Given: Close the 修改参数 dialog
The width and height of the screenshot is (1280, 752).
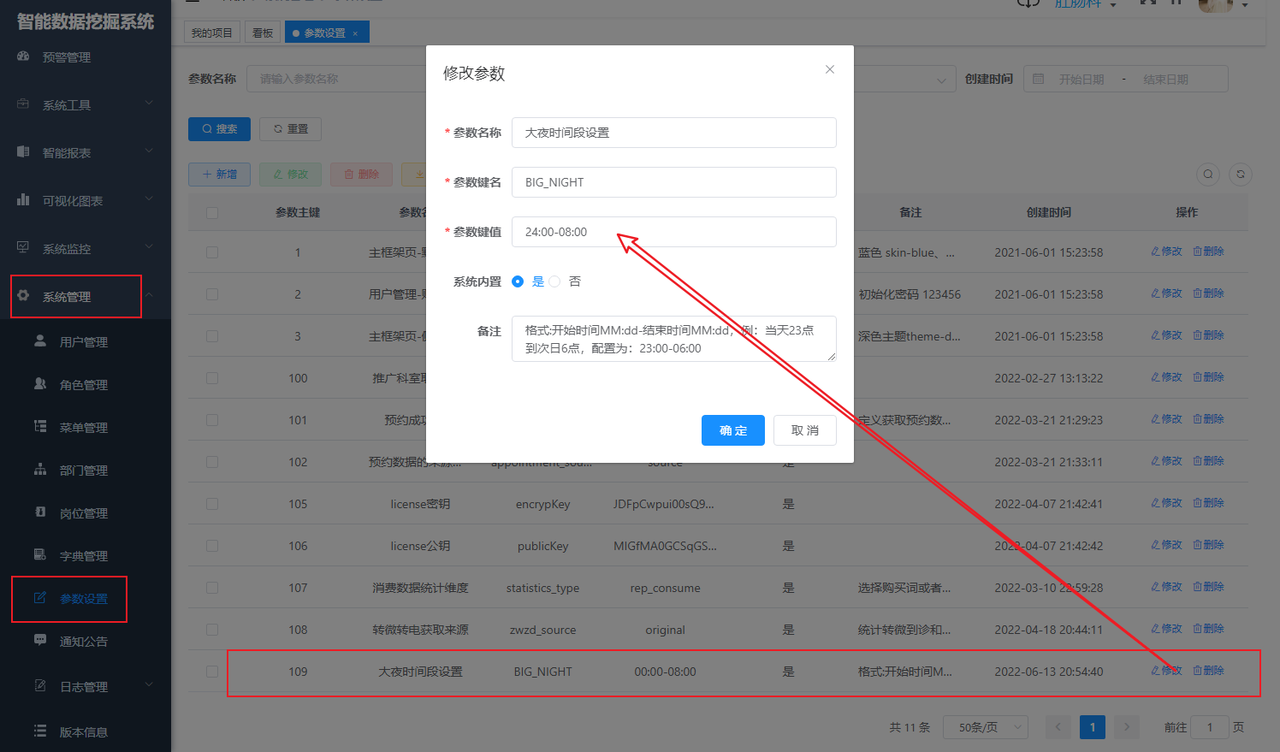Looking at the screenshot, I should click(x=829, y=70).
